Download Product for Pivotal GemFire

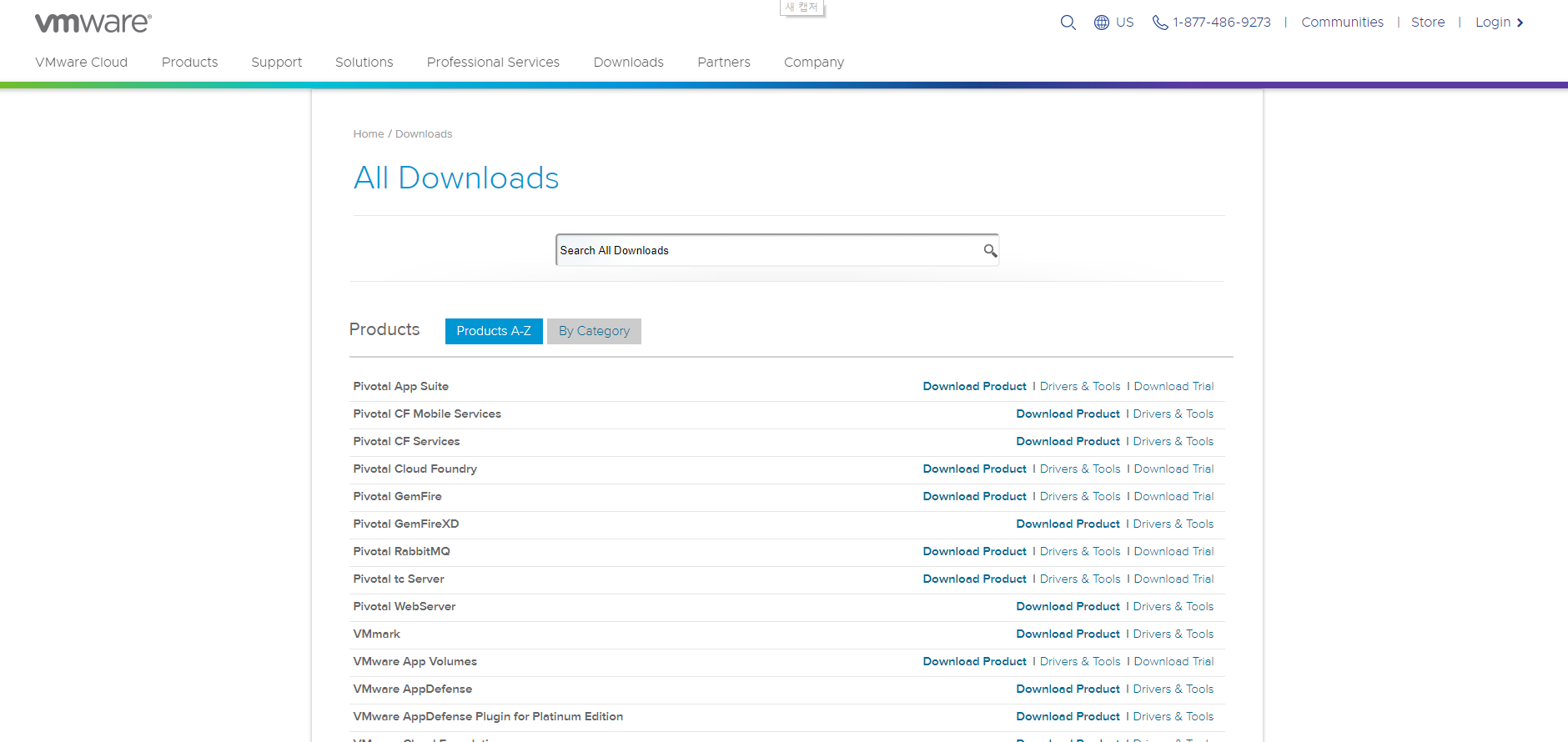(x=974, y=496)
